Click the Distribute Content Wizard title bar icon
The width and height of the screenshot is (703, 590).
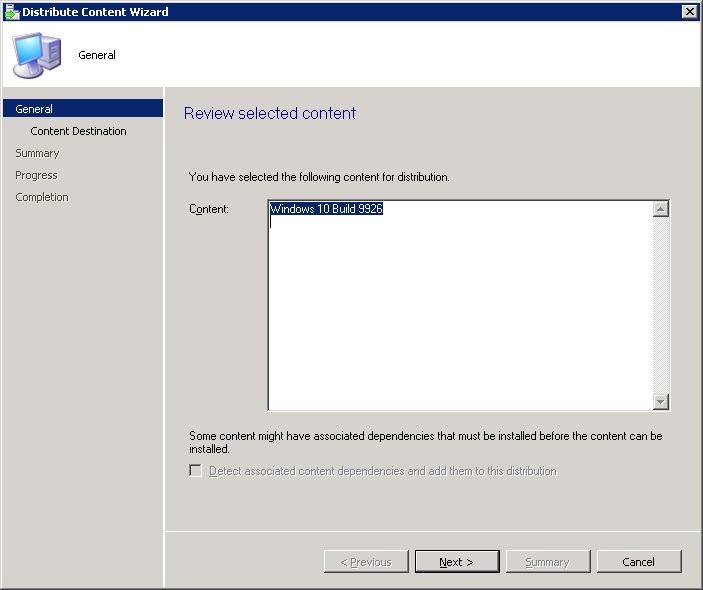[11, 12]
